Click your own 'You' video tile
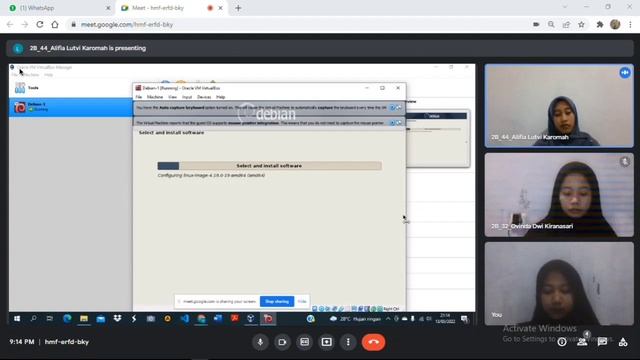Image resolution: width=640 pixels, height=360 pixels. [x=559, y=284]
